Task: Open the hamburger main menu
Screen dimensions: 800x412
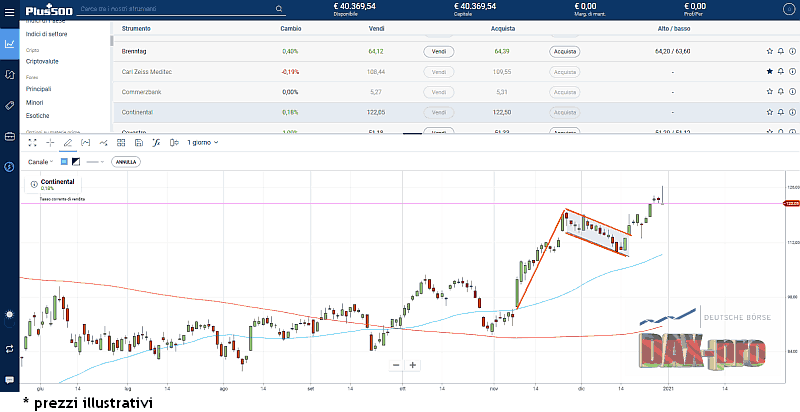Action: point(9,11)
